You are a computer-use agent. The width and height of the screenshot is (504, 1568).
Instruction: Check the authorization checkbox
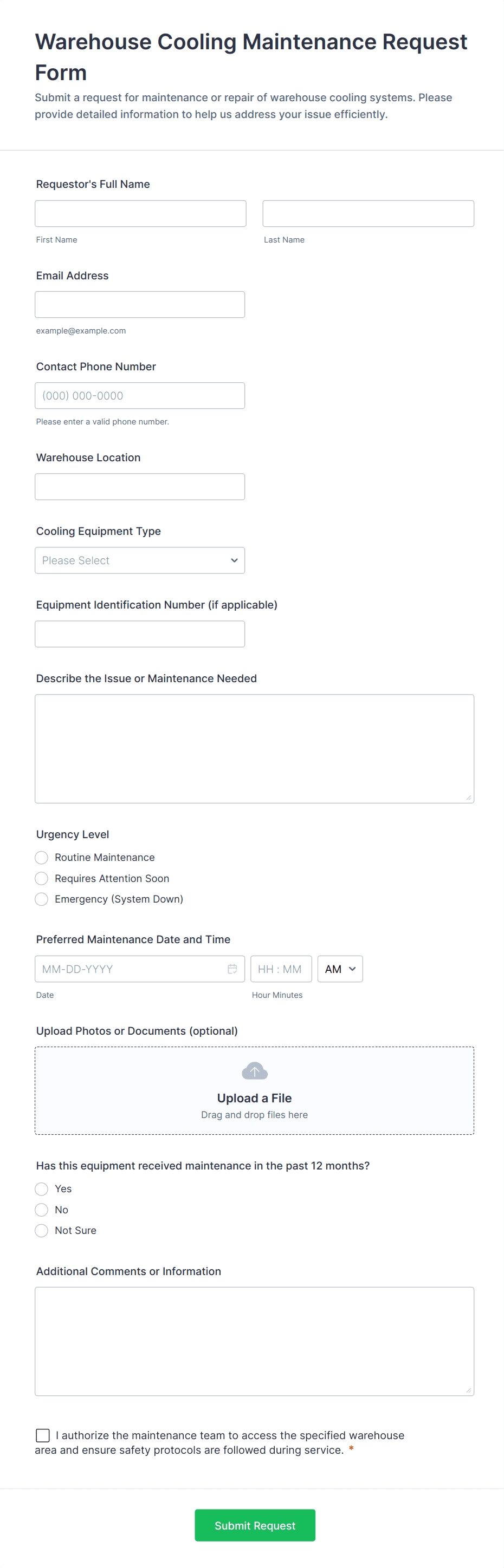click(x=43, y=1435)
